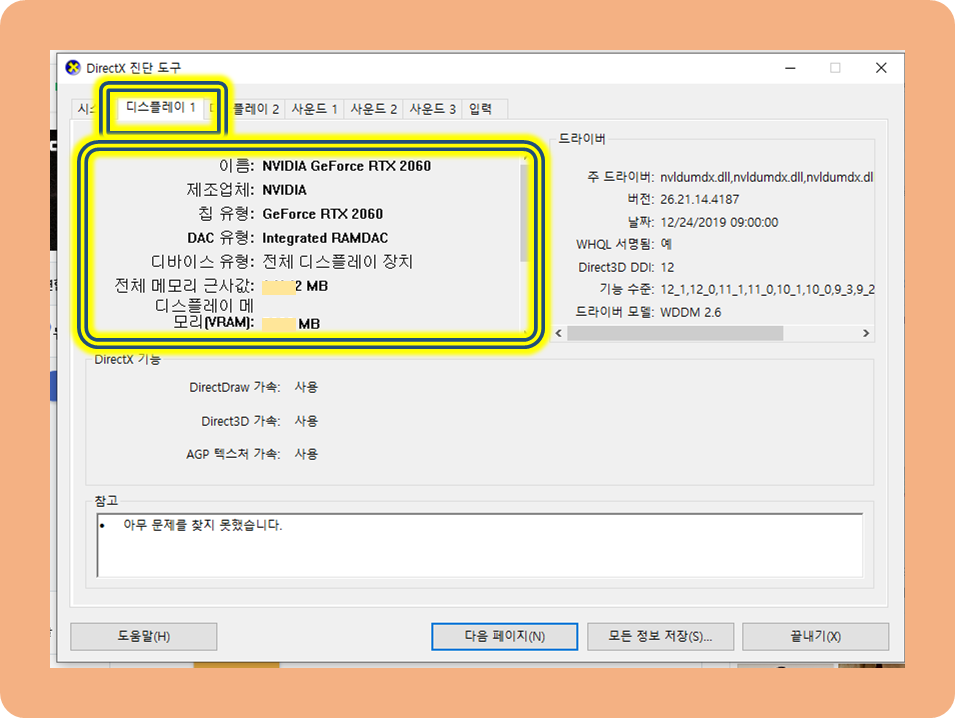955x718 pixels.
Task: Go to the 사운드 3 tab
Action: point(432,109)
